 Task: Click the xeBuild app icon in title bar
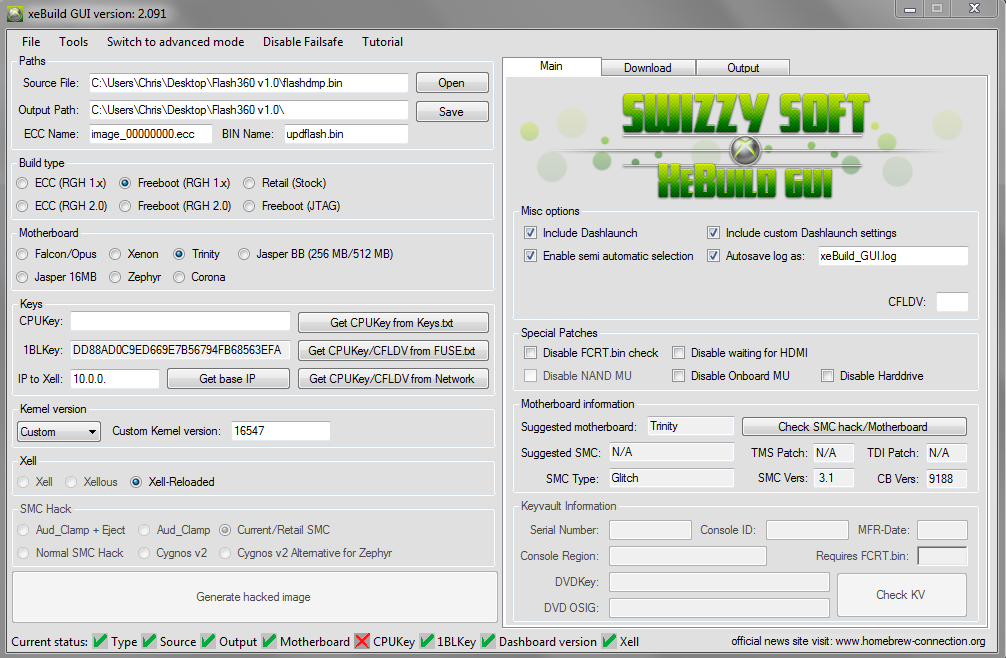(15, 13)
